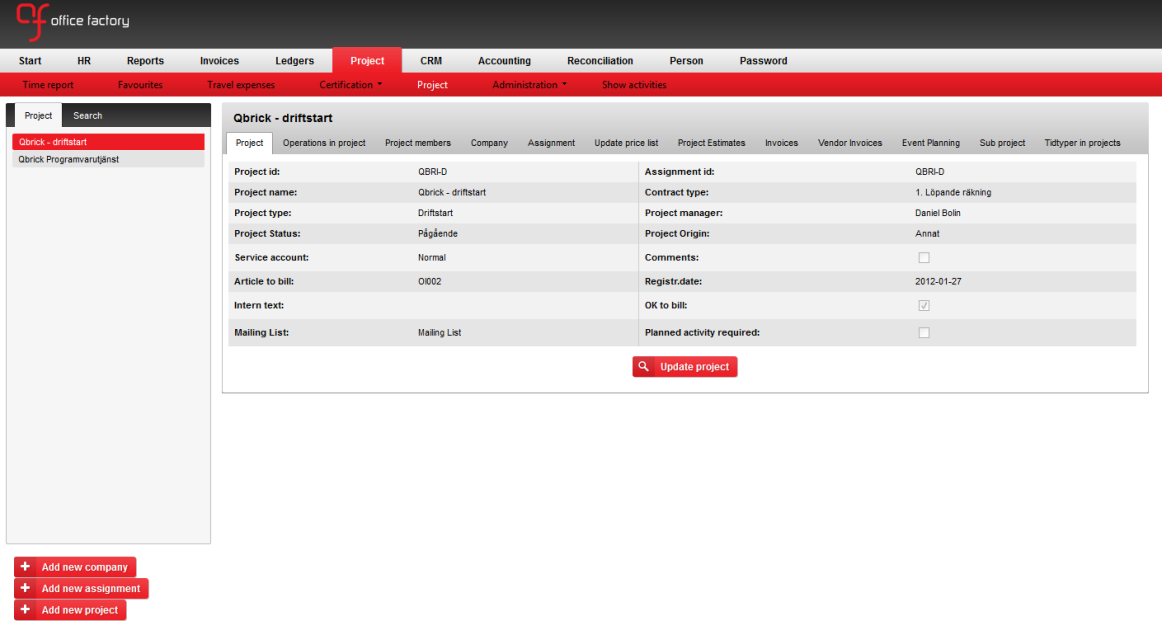
Task: Open the Tidtyper in projects tab
Action: (1082, 143)
